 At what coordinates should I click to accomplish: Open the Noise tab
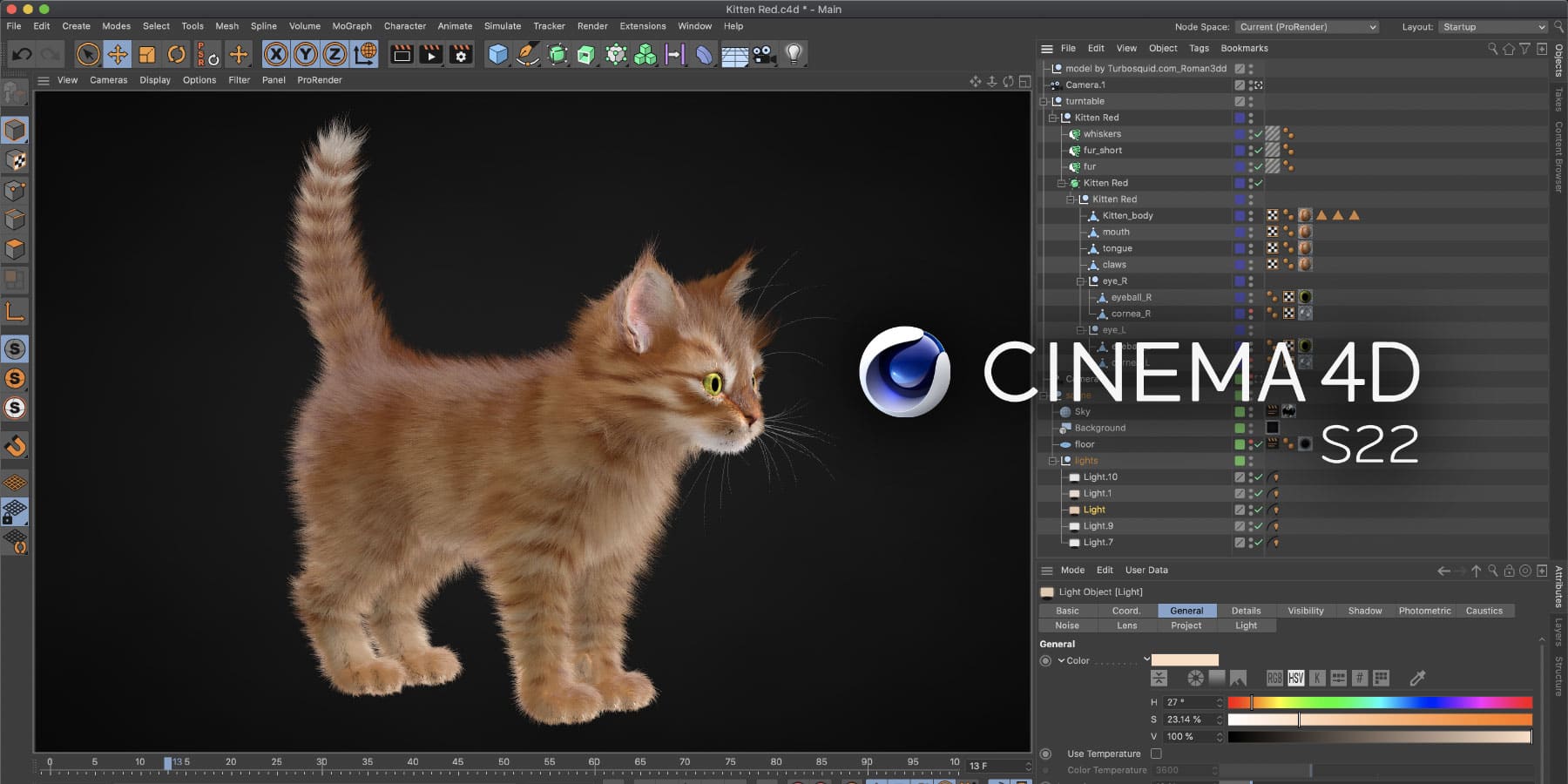(x=1067, y=625)
